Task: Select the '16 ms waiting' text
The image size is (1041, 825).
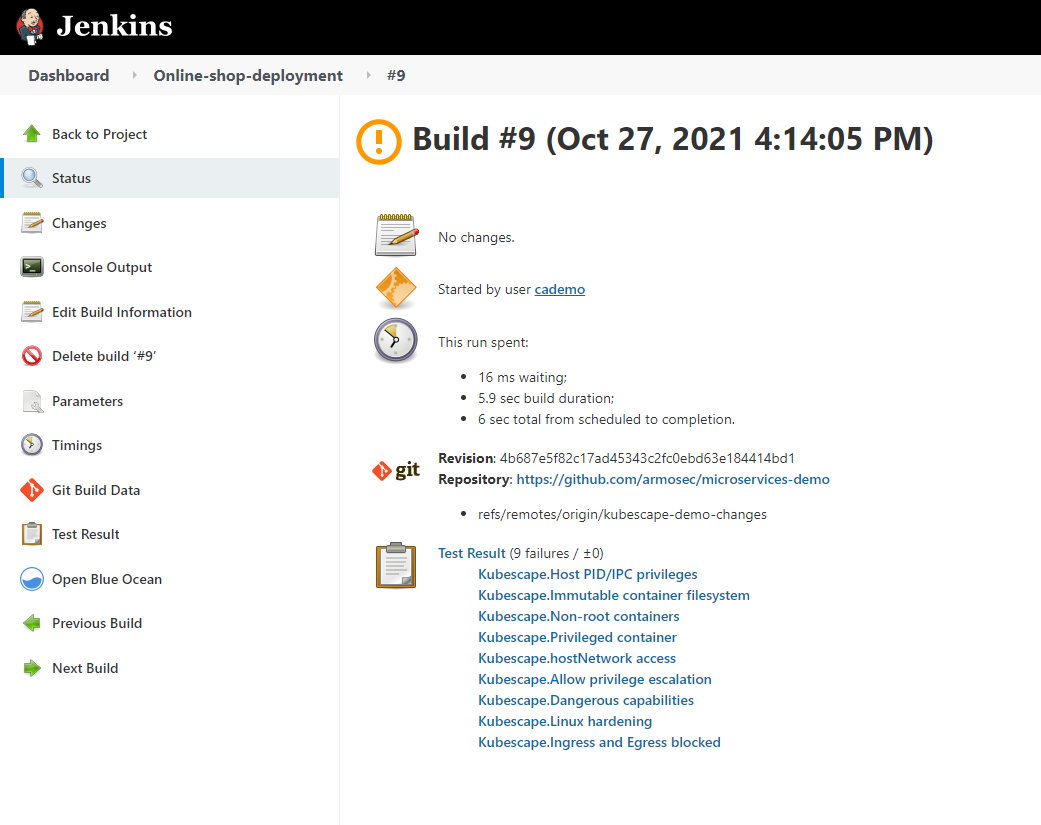Action: (x=522, y=377)
